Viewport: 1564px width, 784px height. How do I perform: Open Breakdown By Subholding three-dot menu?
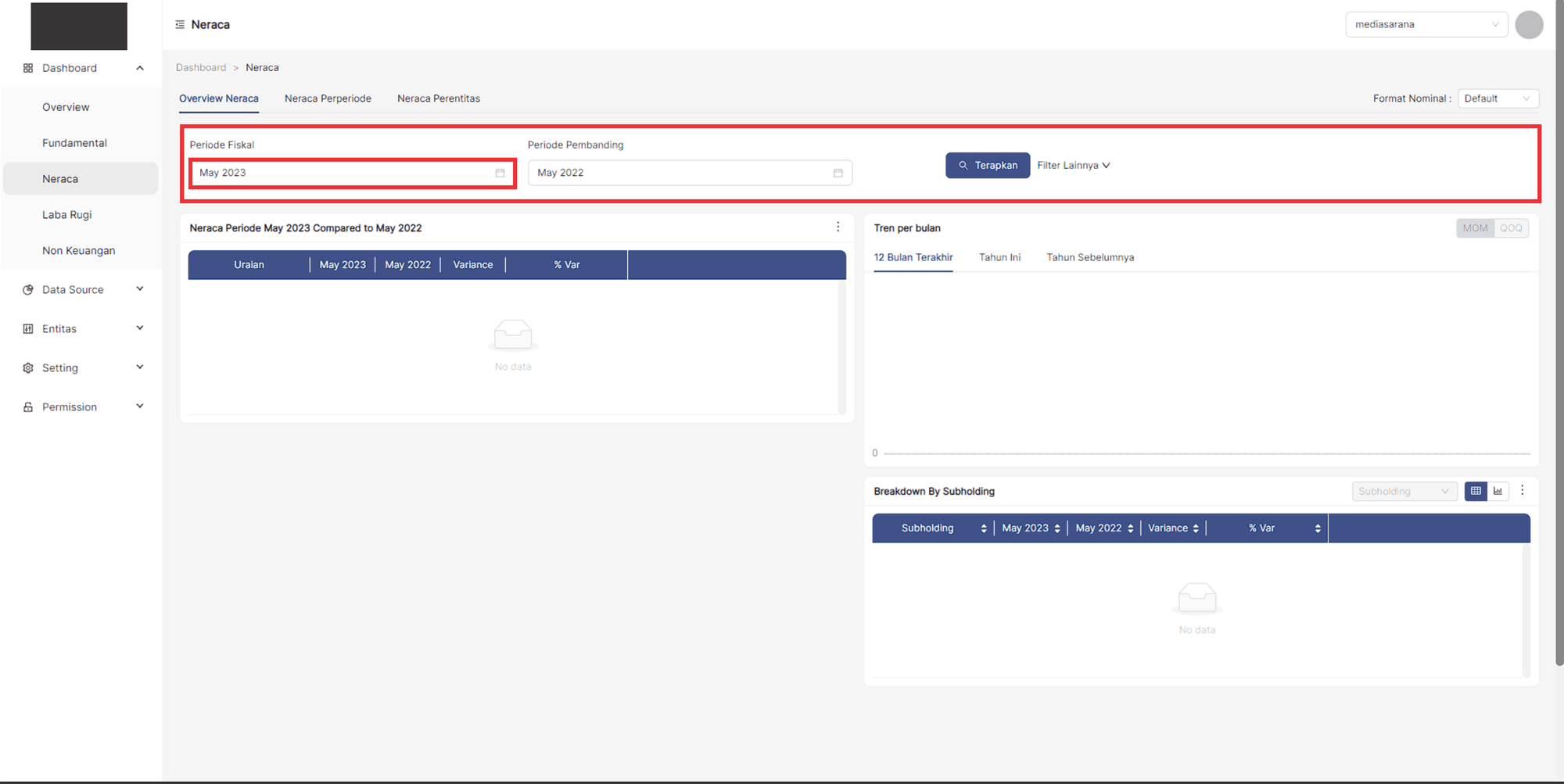(1522, 490)
